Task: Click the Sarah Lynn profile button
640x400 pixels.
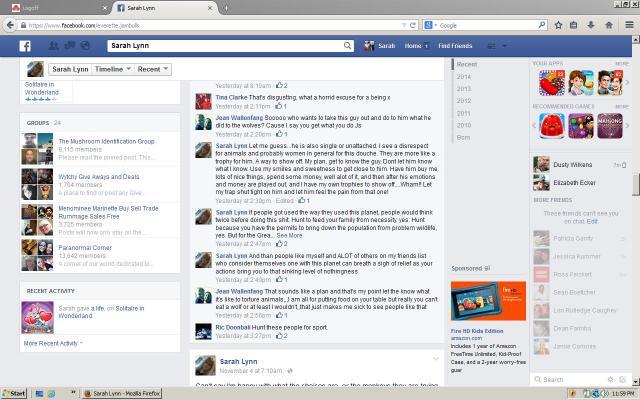Action: [x=70, y=69]
